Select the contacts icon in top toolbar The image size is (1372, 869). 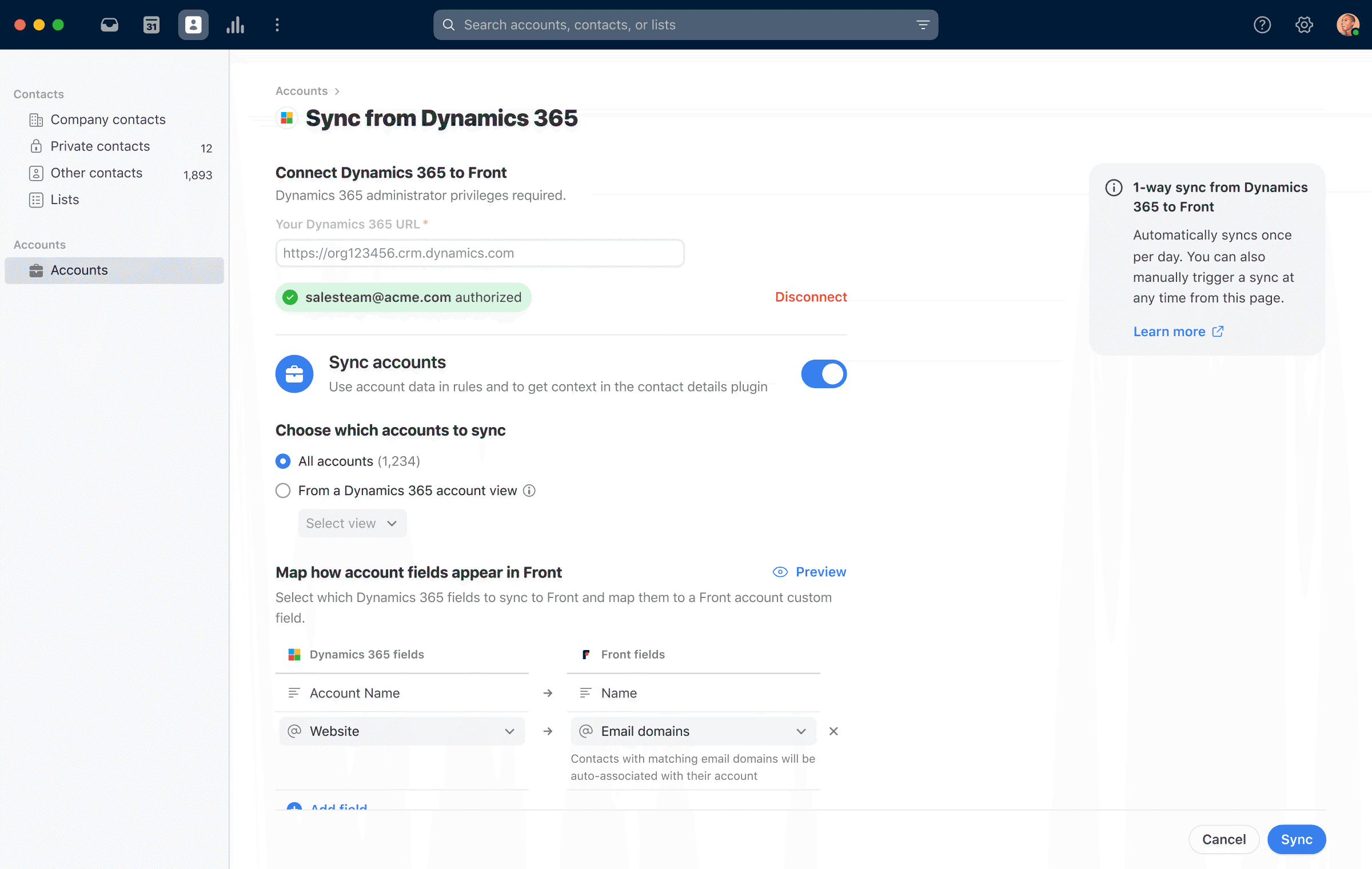click(x=193, y=25)
